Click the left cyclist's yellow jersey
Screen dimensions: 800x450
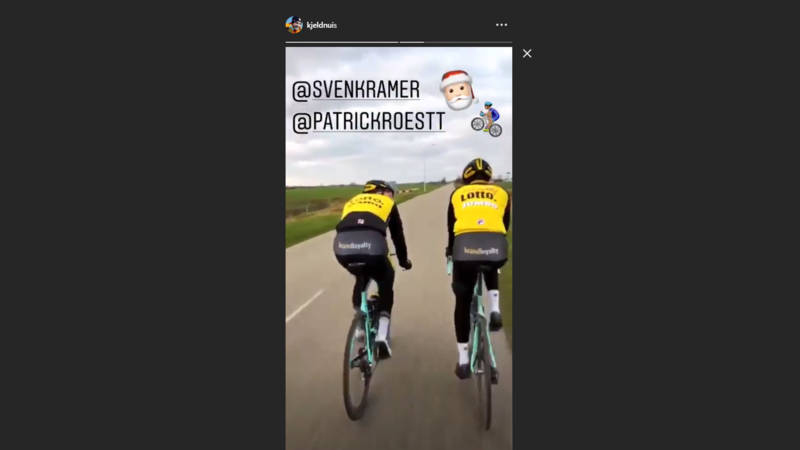(x=368, y=206)
